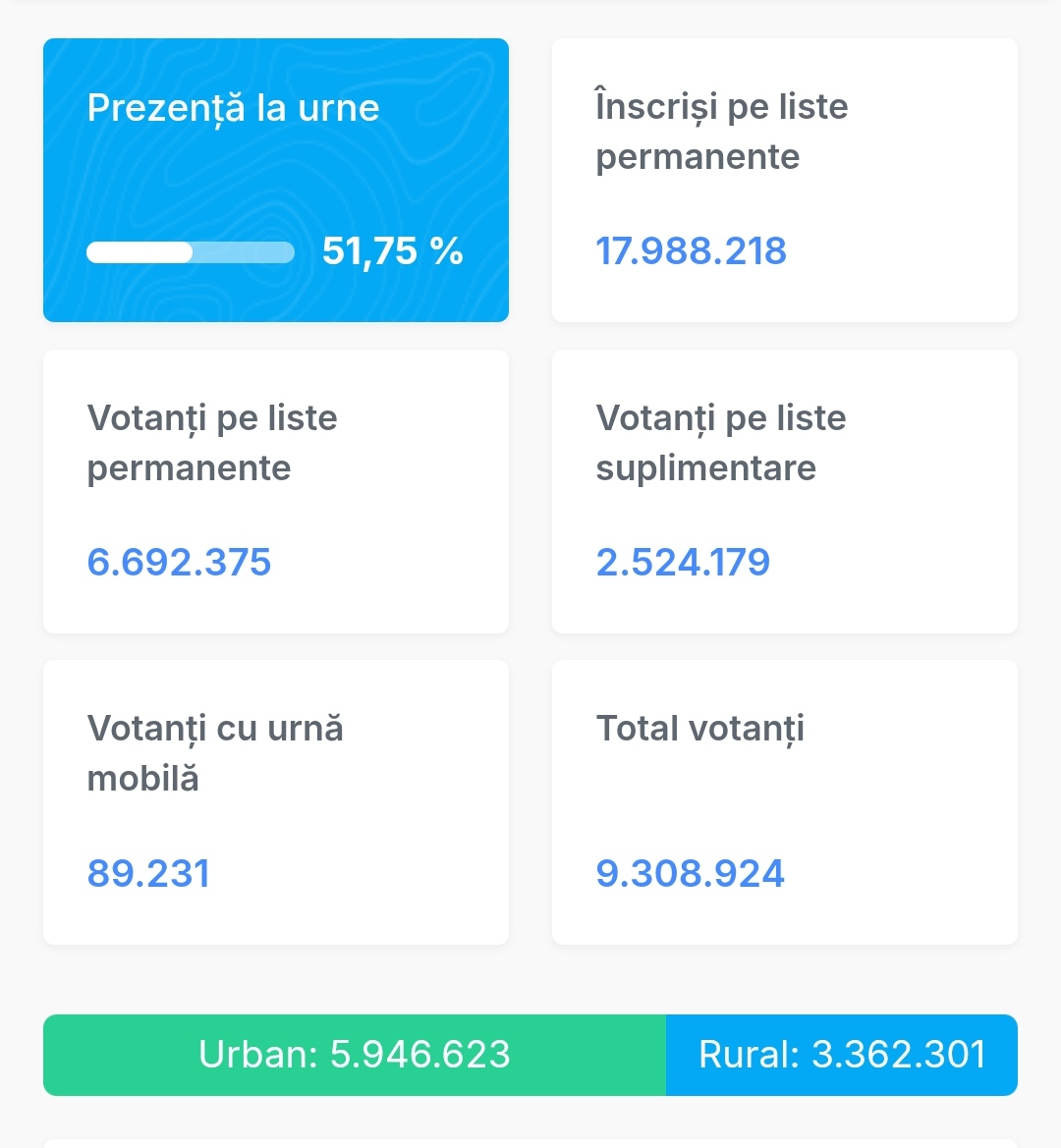Select the 51,75 % turnout percentage
This screenshot has height=1148, width=1061.
click(x=370, y=251)
